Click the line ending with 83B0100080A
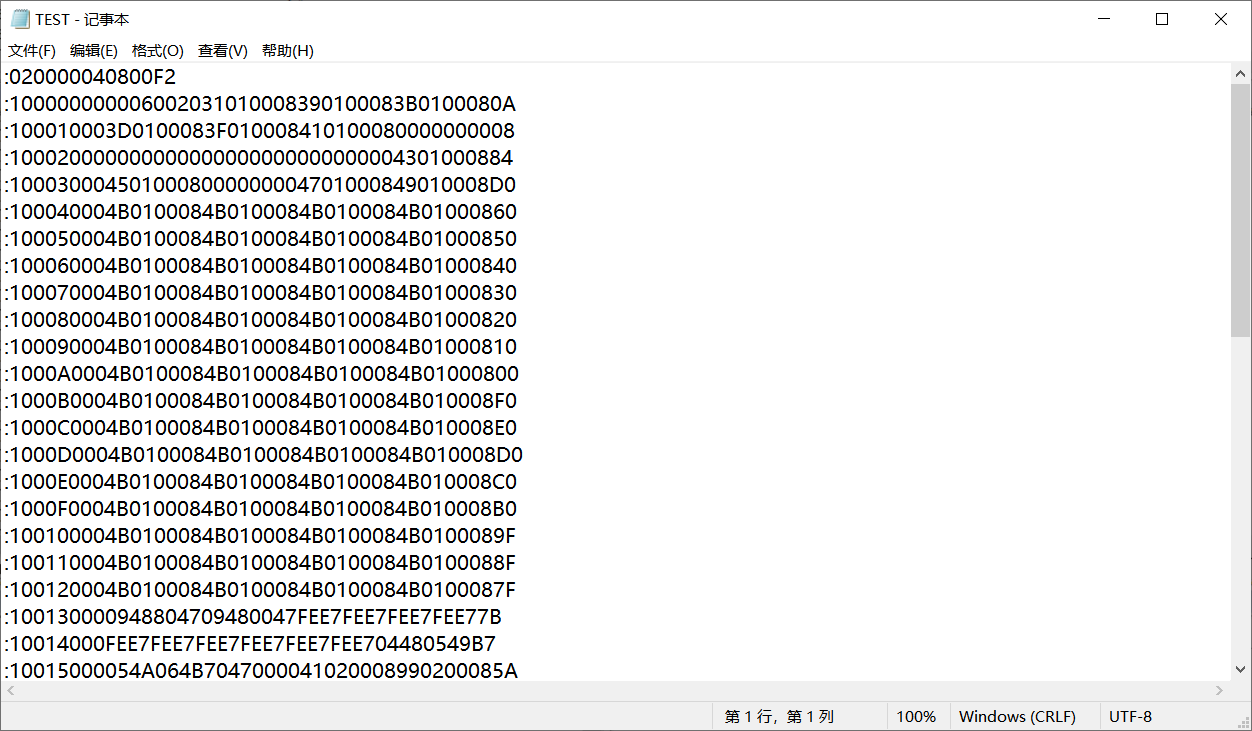The image size is (1252, 731). [260, 104]
